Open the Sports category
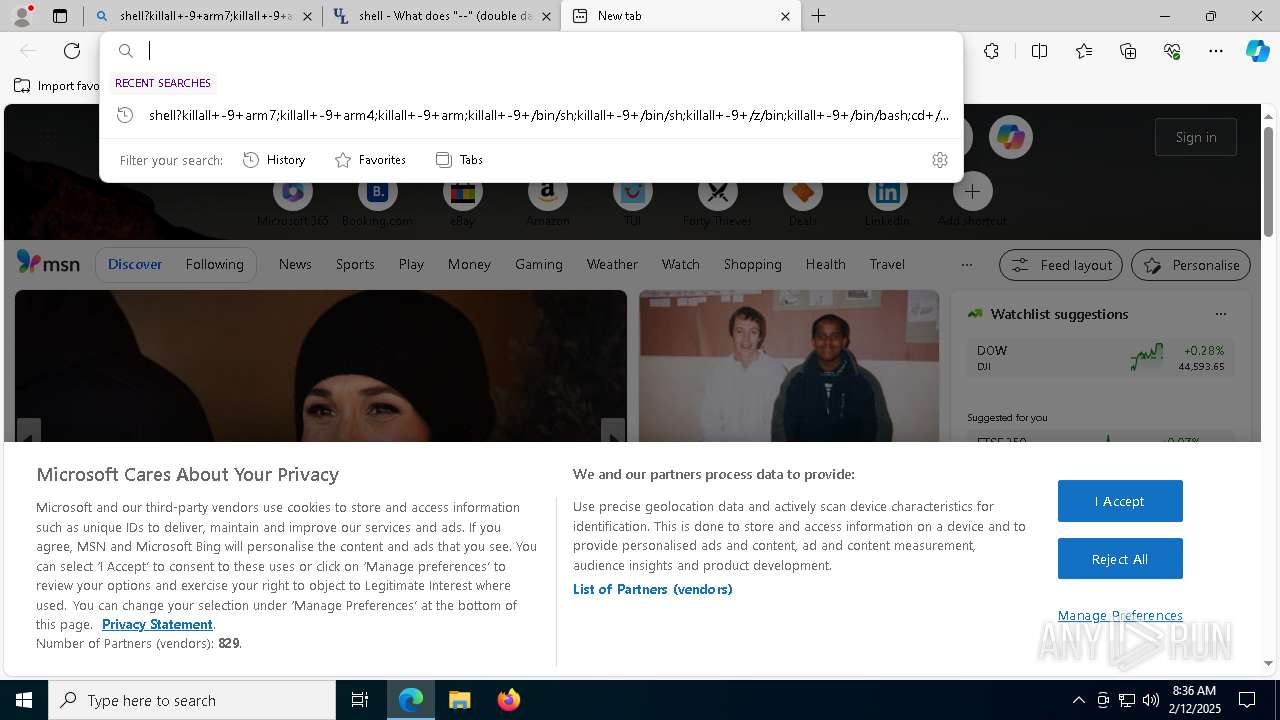This screenshot has height=720, width=1280. coord(355,264)
